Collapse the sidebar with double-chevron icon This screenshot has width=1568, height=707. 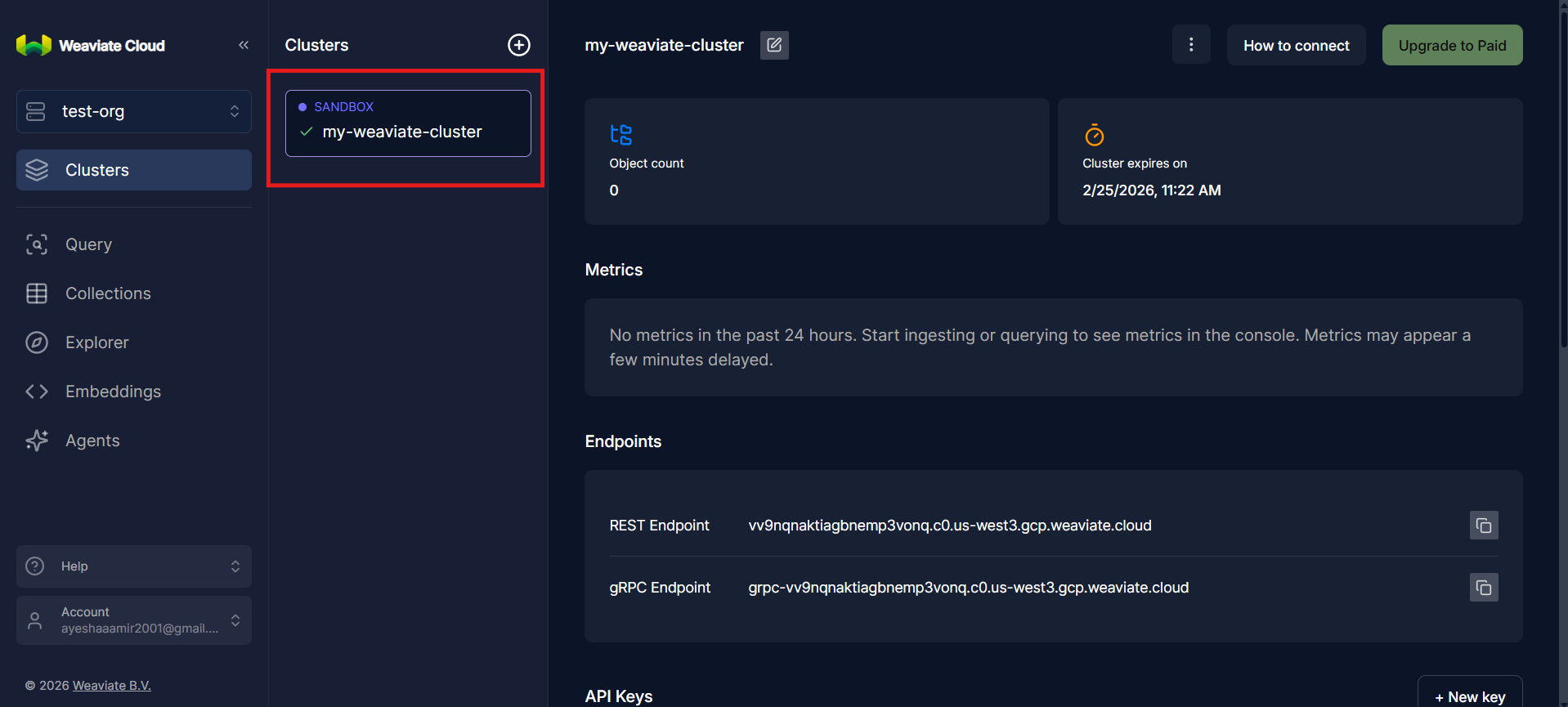244,45
